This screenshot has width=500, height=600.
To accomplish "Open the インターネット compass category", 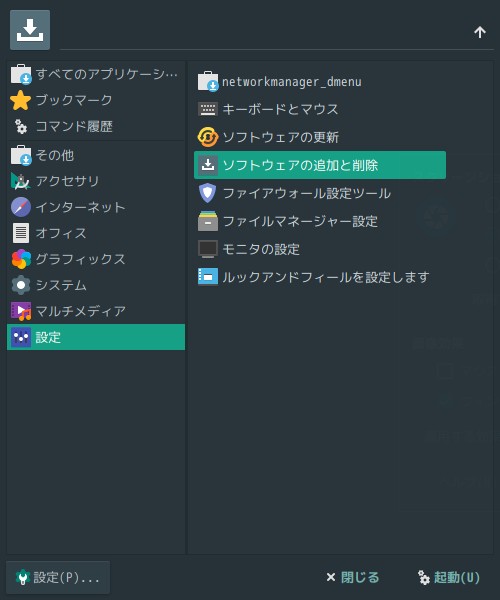I will pyautogui.click(x=96, y=207).
